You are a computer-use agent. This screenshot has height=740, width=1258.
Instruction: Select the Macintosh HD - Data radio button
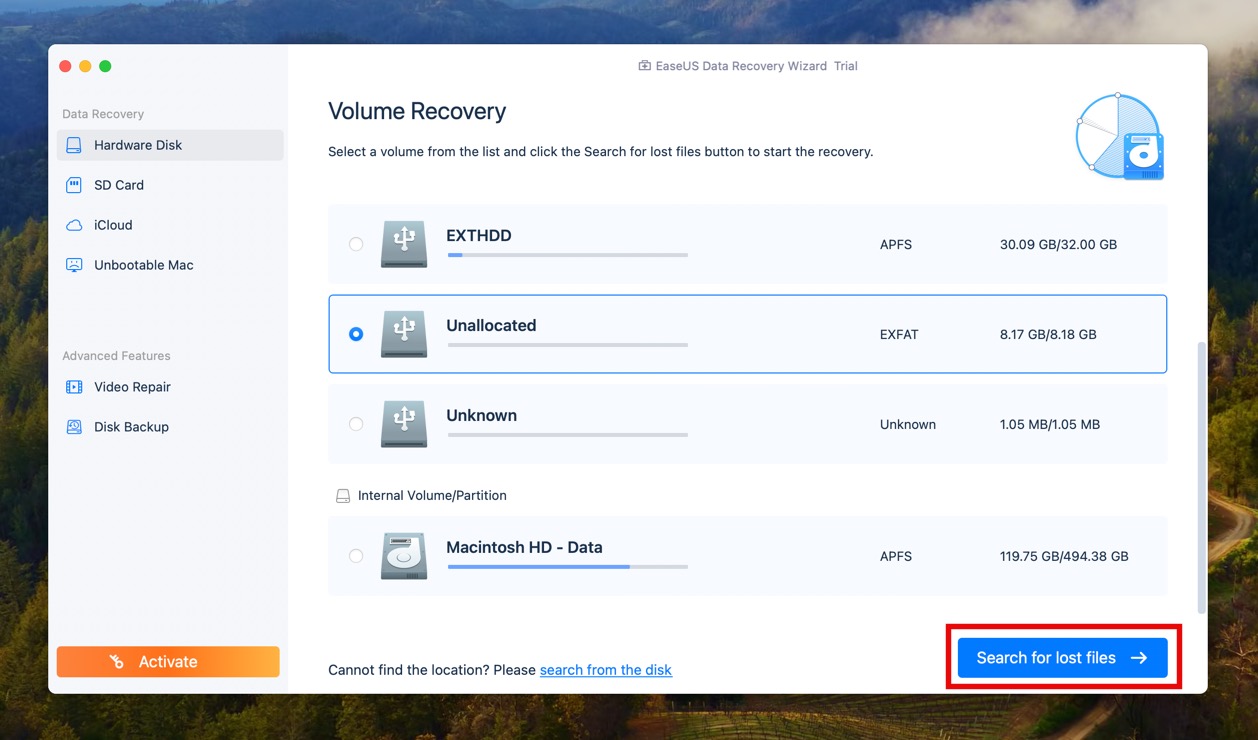(356, 556)
